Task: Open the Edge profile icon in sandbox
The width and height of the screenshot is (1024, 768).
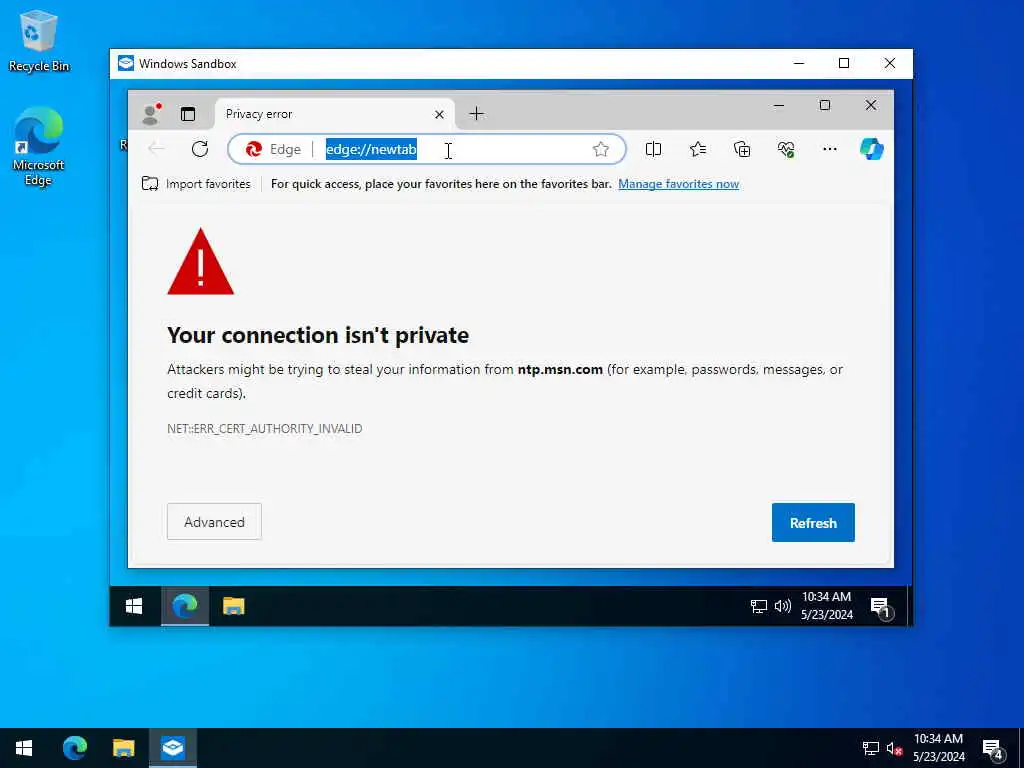Action: tap(151, 114)
